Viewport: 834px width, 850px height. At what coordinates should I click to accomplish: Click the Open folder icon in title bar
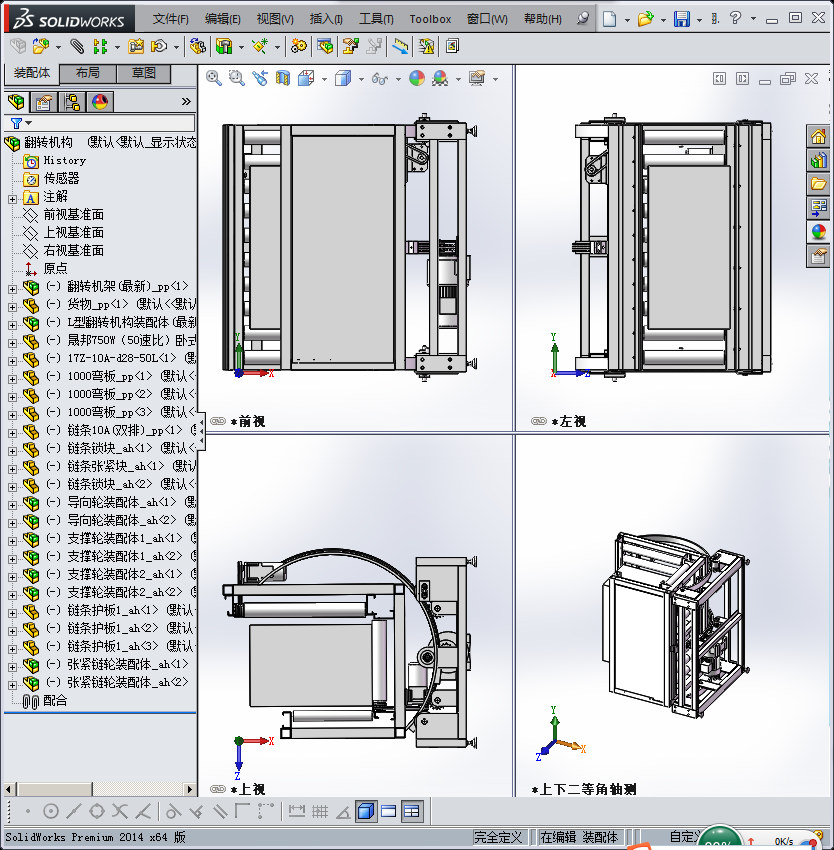[645, 19]
